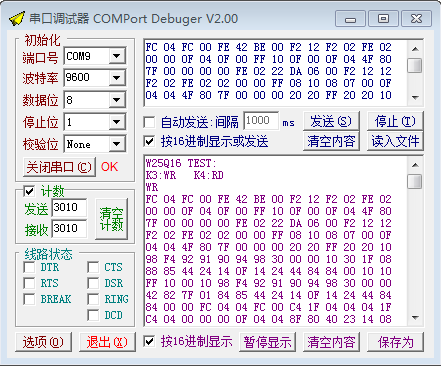Toggle the RTS checkbox
Image resolution: width=441 pixels, height=366 pixels.
[29, 283]
